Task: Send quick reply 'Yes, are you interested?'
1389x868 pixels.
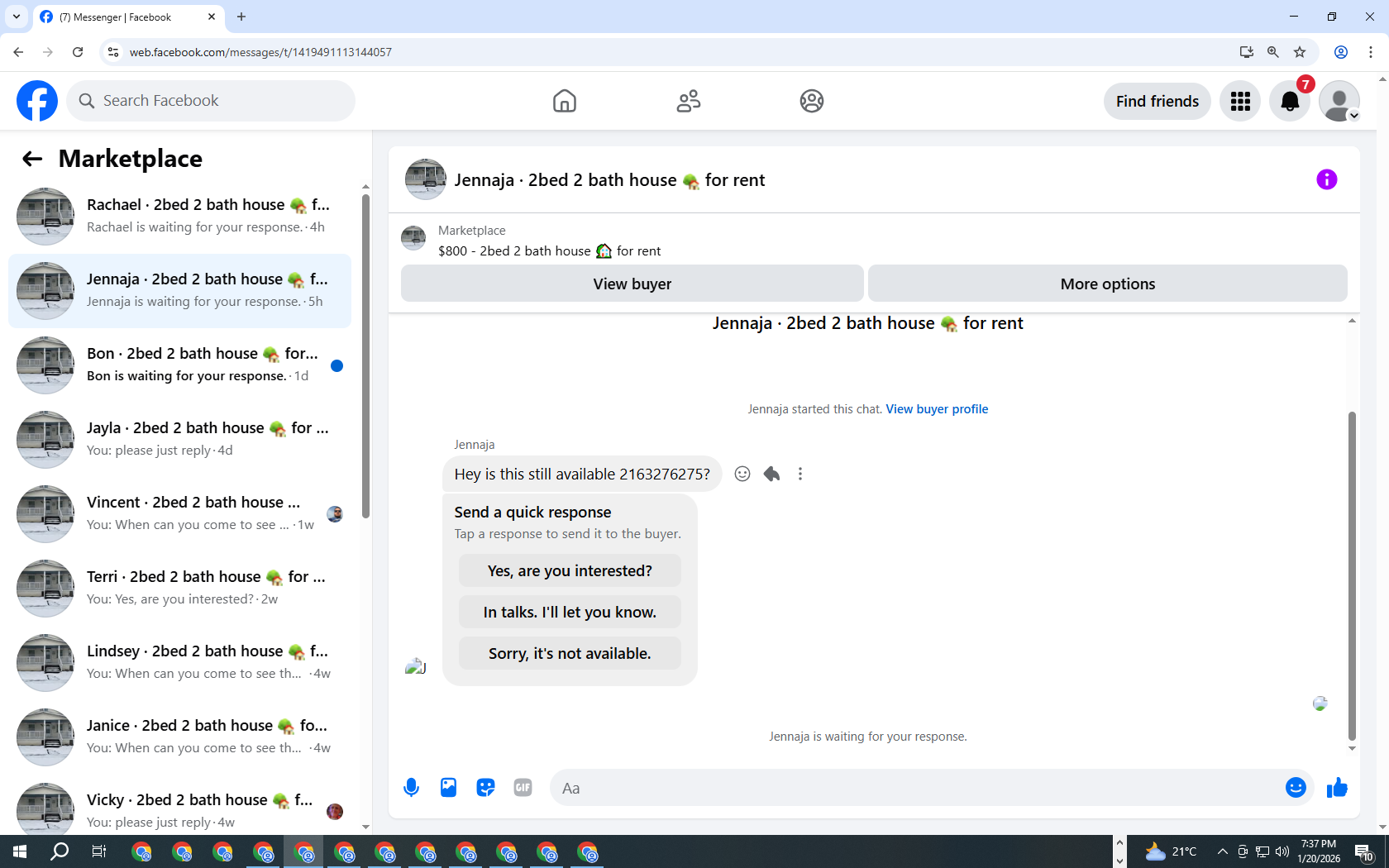Action: coord(570,570)
